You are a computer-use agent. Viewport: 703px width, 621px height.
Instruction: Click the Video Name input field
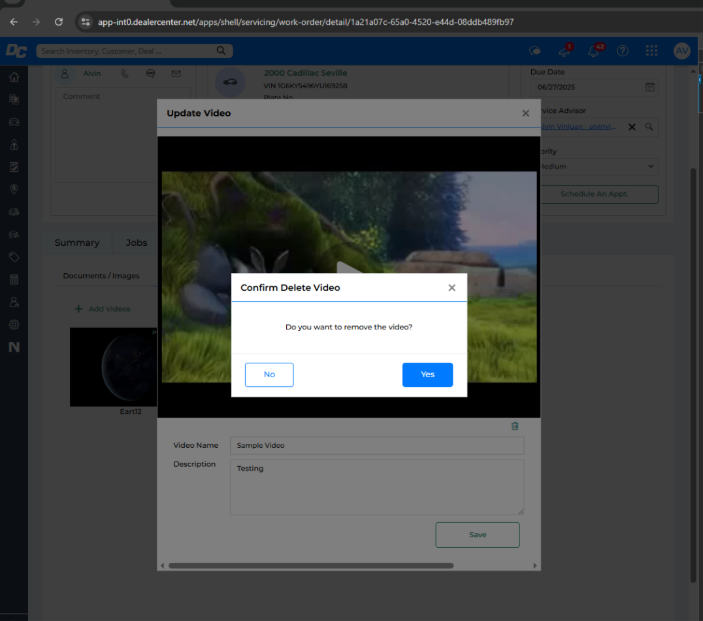pos(377,445)
